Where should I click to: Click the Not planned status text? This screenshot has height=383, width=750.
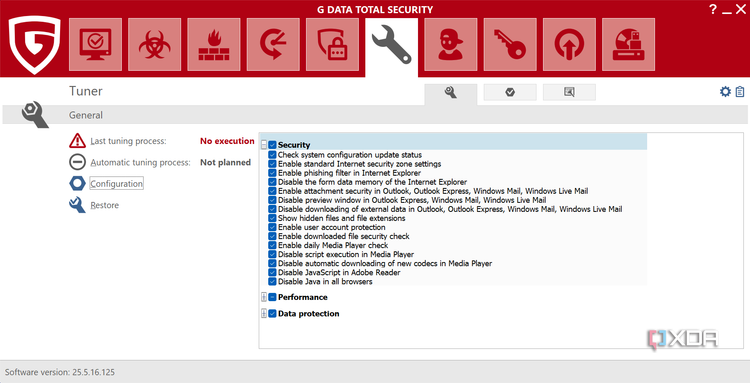click(x=225, y=163)
